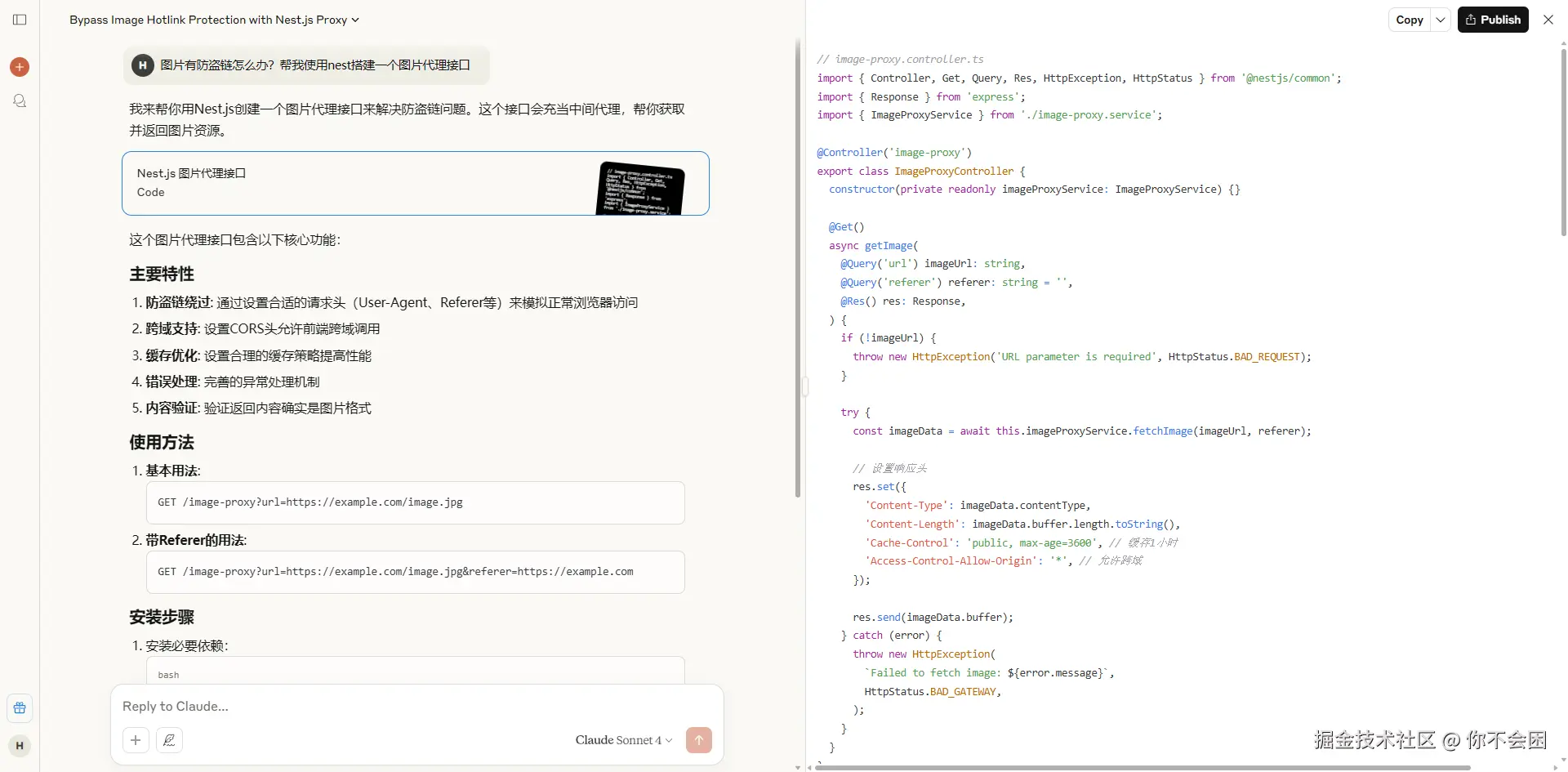The height and width of the screenshot is (772, 1568).
Task: Toggle the left sidebar panel icon
Action: [20, 20]
